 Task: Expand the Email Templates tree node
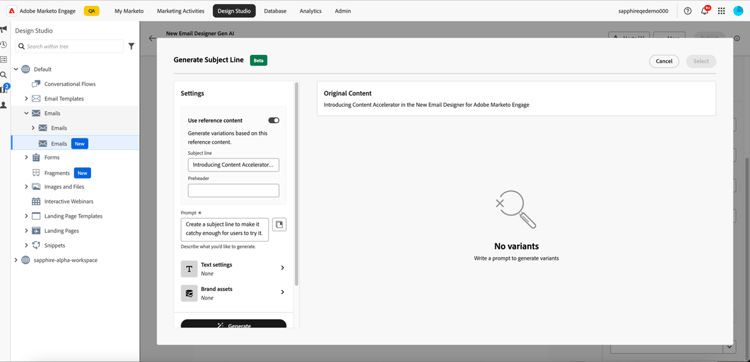point(26,99)
